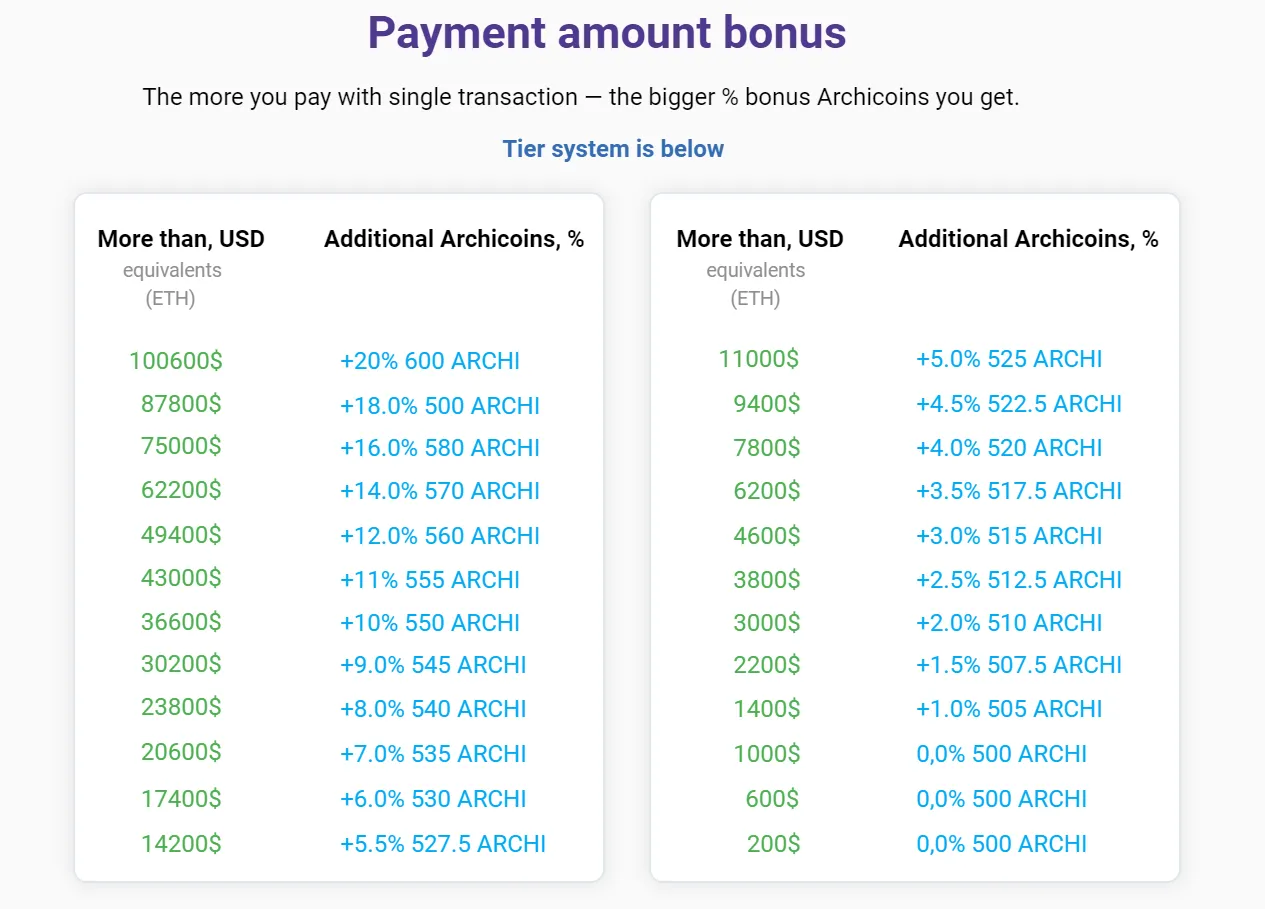Click the right Additional Archicoins, % header
This screenshot has height=909, width=1265.
pyautogui.click(x=1029, y=239)
